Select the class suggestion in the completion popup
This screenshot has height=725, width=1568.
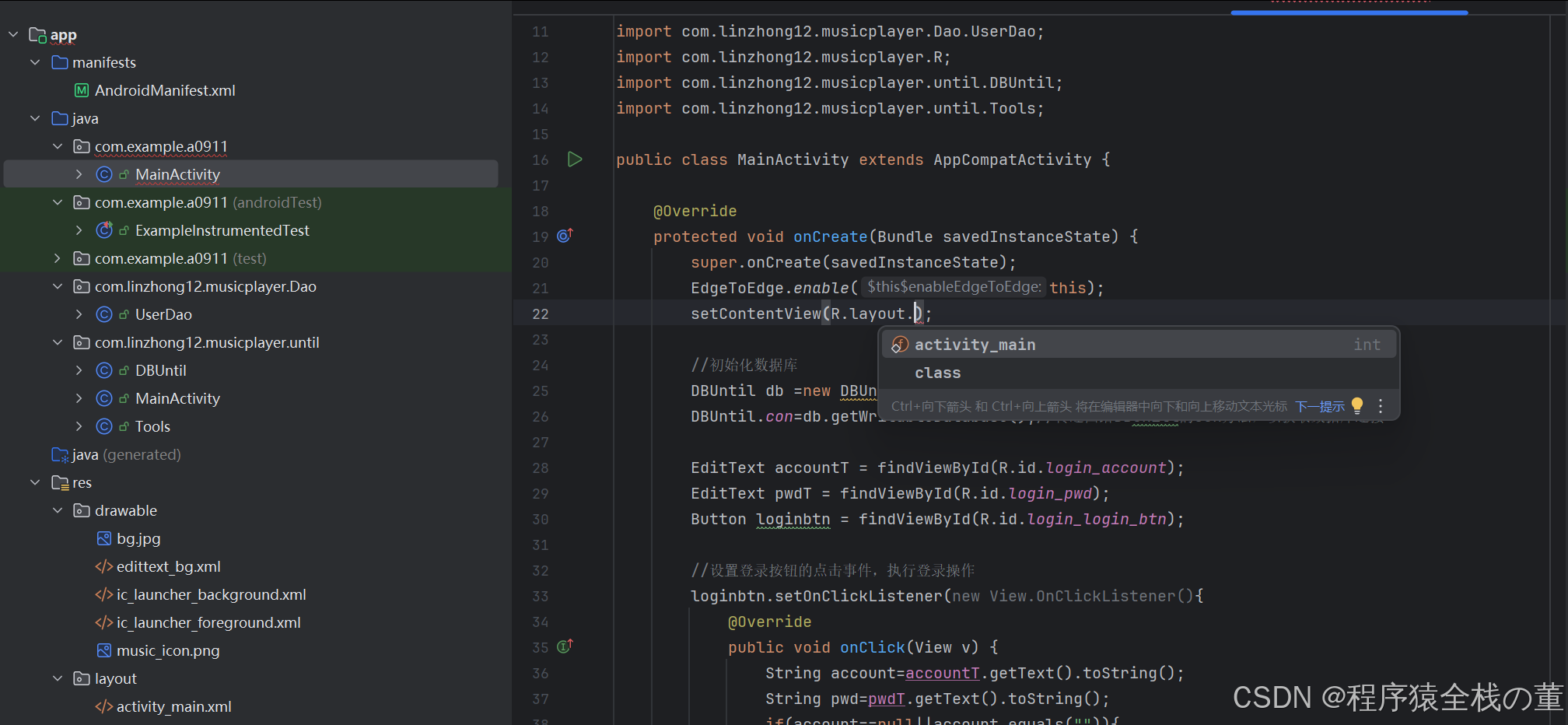pyautogui.click(x=937, y=373)
